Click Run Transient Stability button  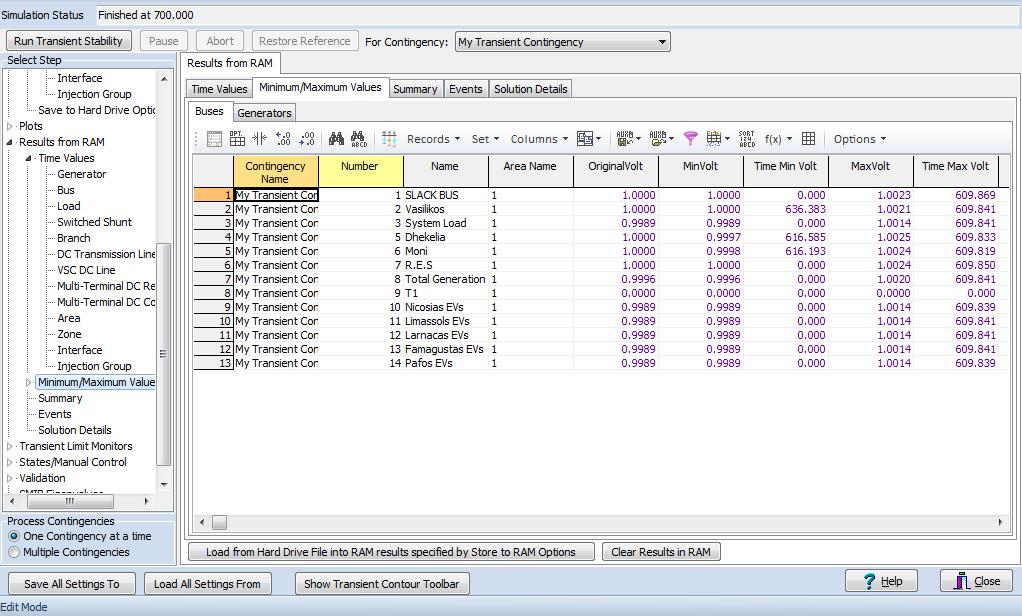[68, 41]
